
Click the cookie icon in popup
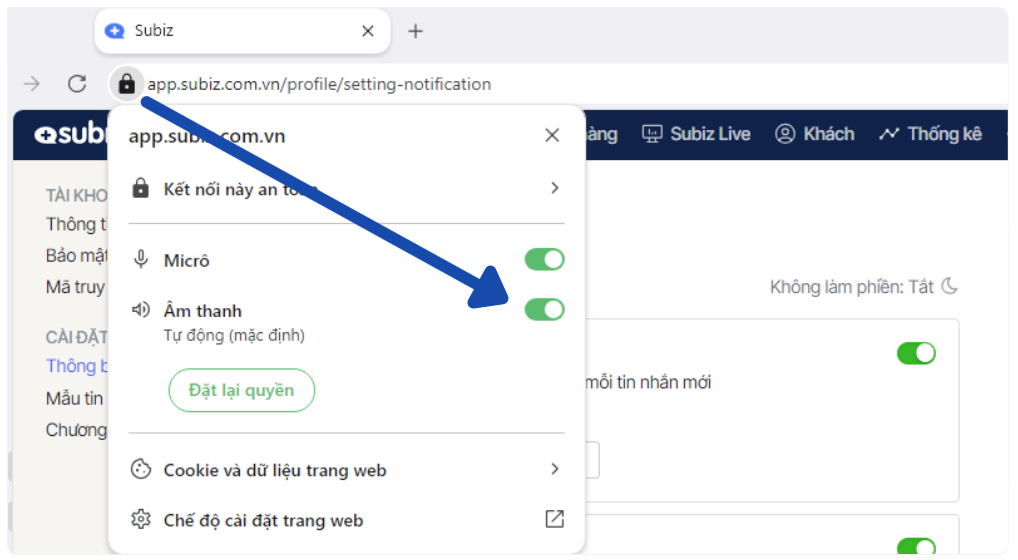tap(141, 469)
